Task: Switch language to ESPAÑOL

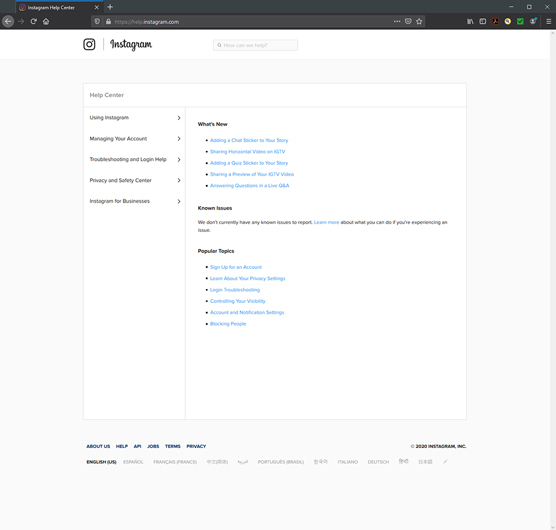Action: (133, 462)
